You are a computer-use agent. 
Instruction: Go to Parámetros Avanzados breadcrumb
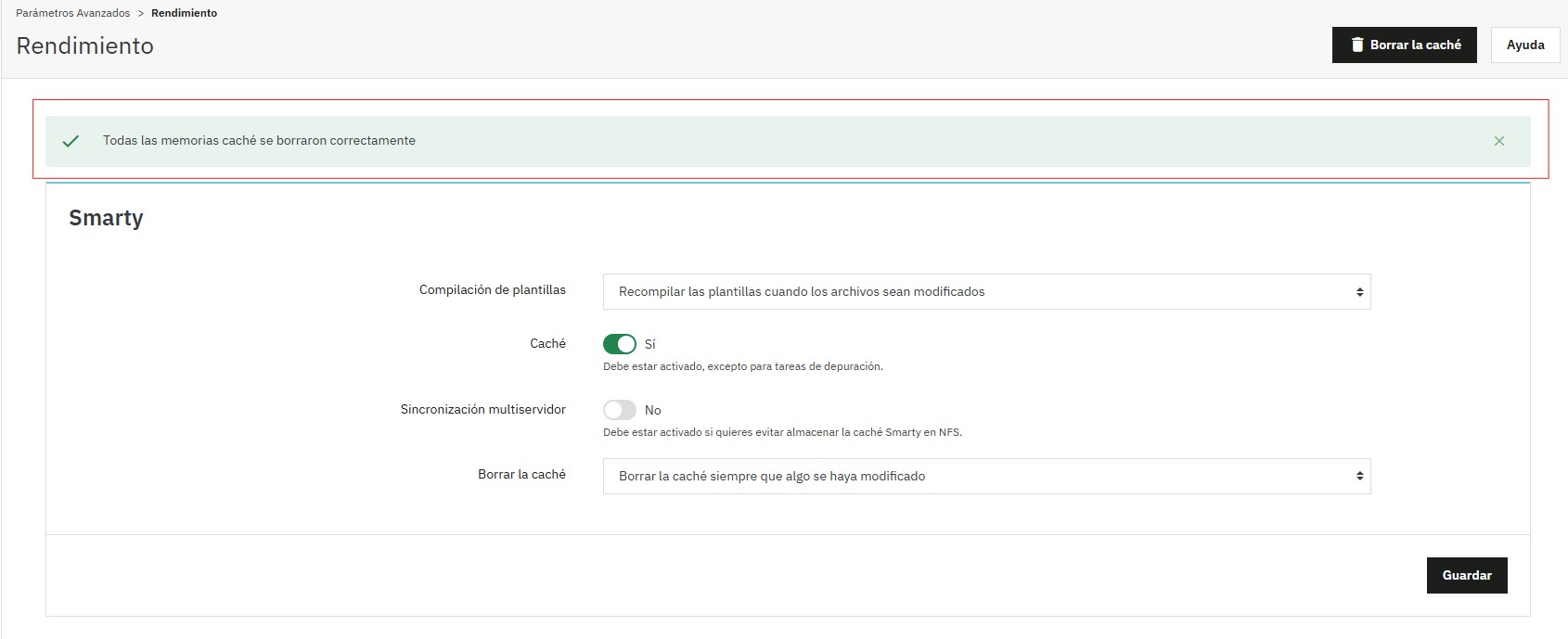(x=73, y=13)
